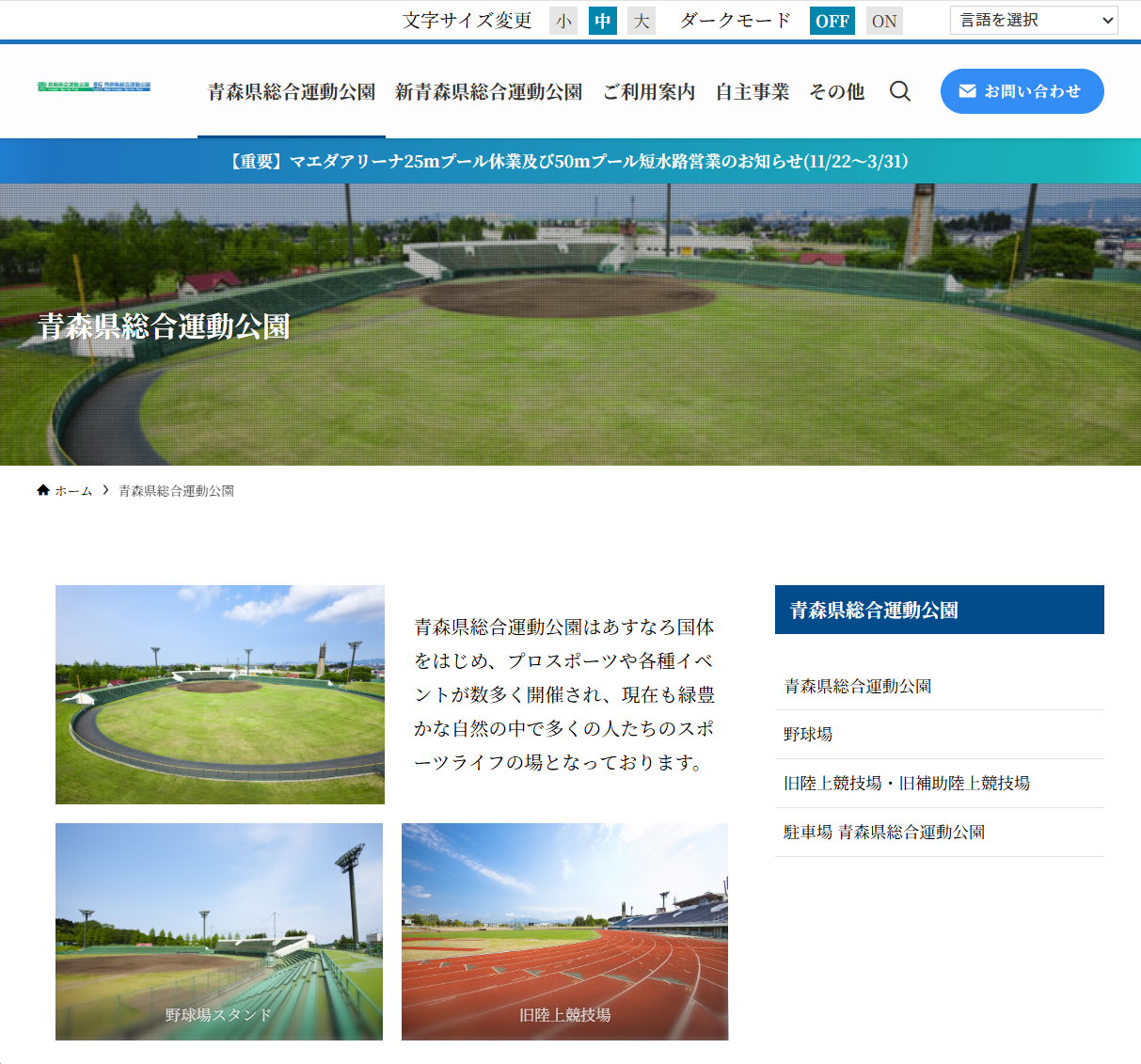Open the site search via the magnifier icon
The image size is (1141, 1064).
[900, 91]
